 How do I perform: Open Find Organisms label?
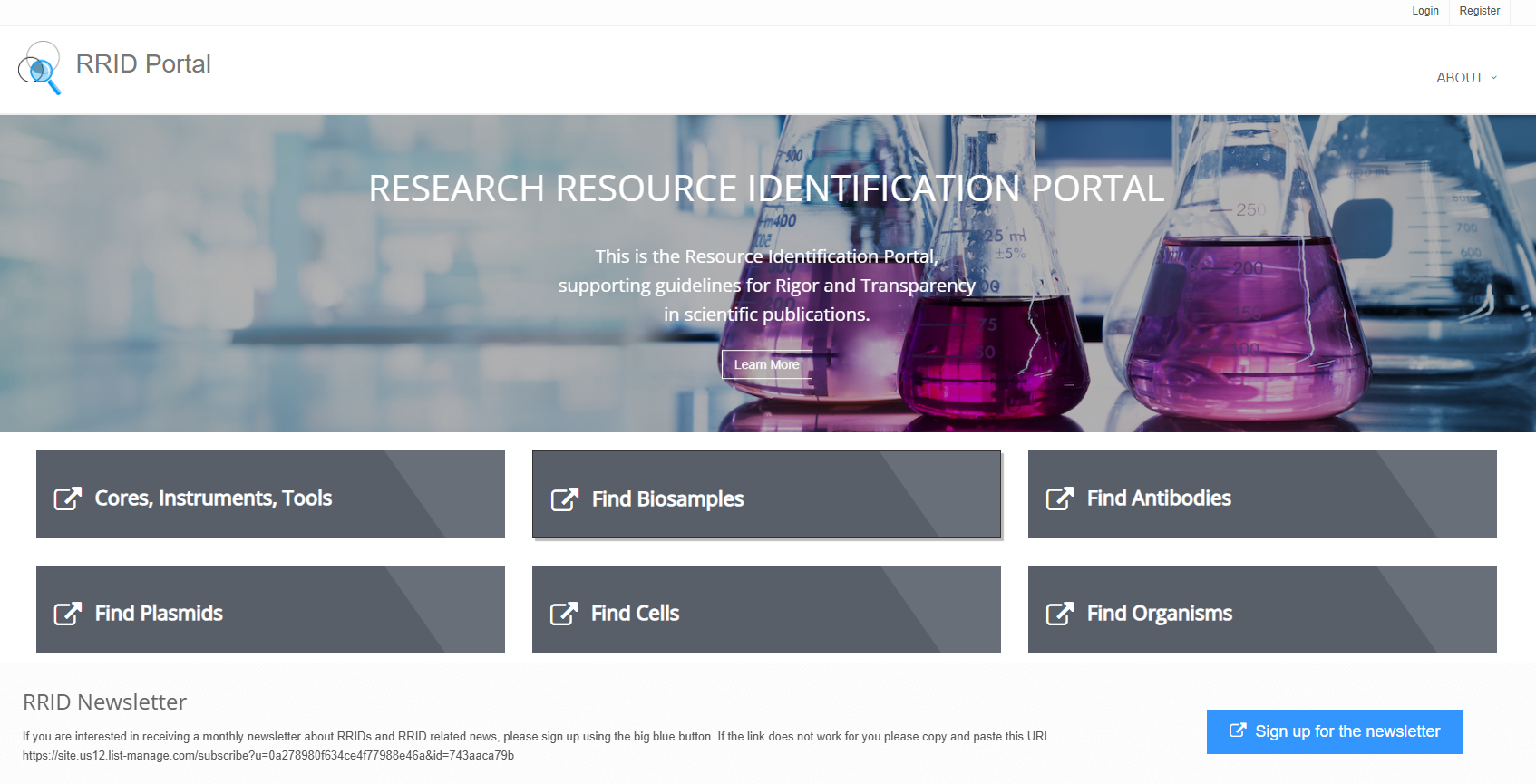pyautogui.click(x=1160, y=614)
